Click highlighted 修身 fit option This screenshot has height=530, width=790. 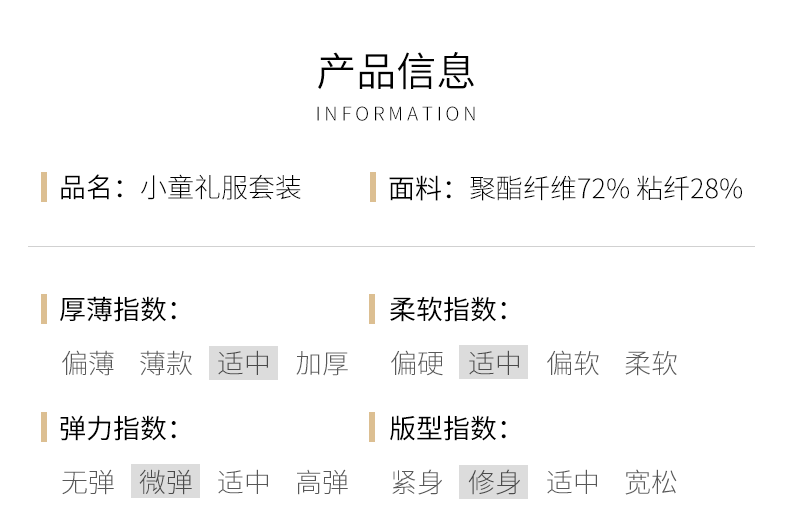click(x=494, y=482)
